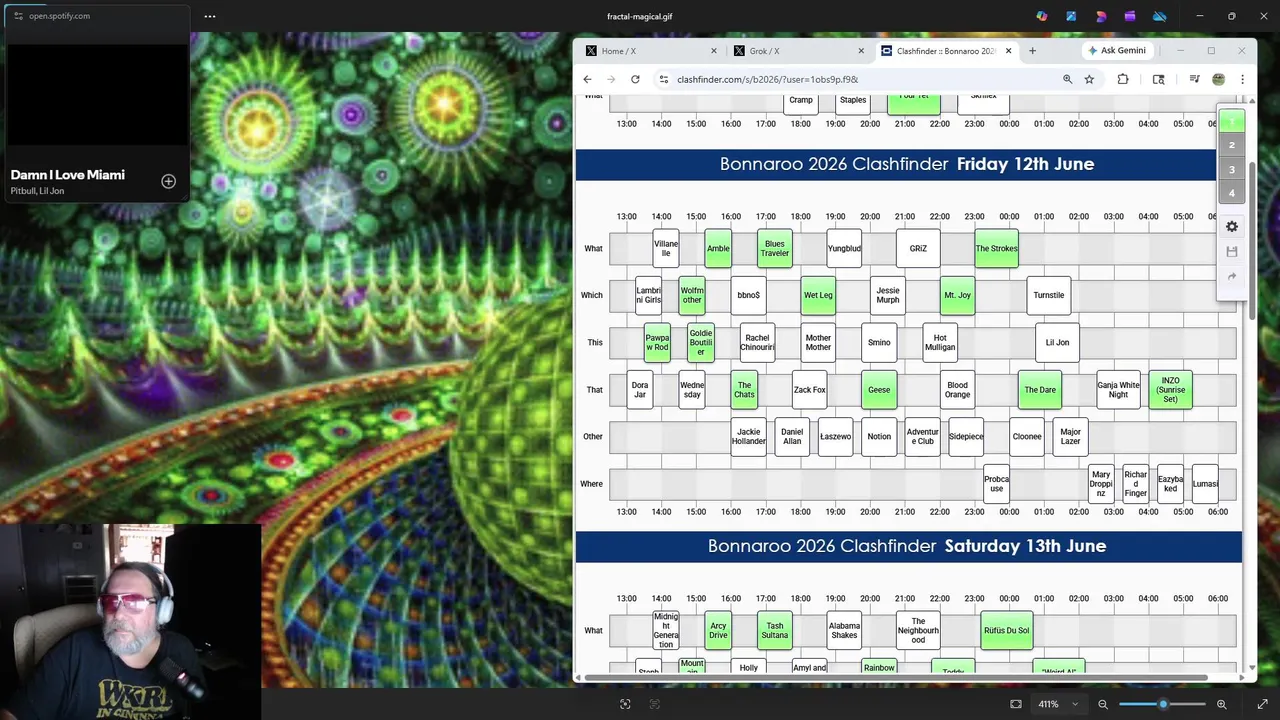
Task: Click the Chrome forward arrow
Action: click(x=611, y=79)
